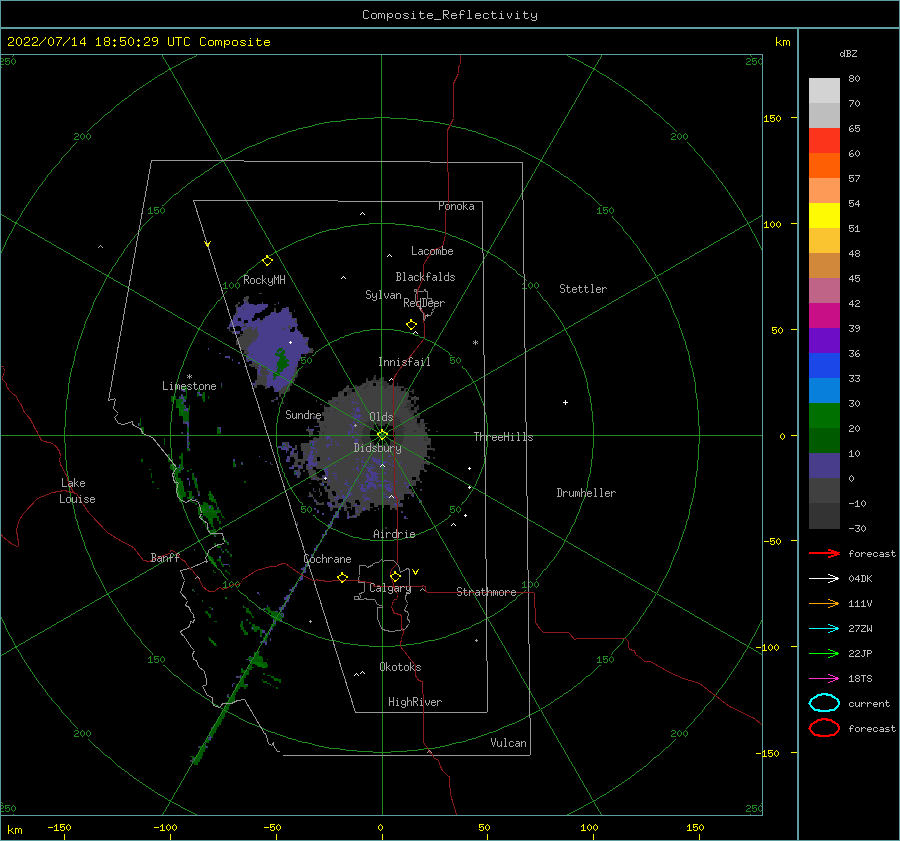The width and height of the screenshot is (900, 841).
Task: Click the radar site diamond at map center
Action: pos(382,435)
